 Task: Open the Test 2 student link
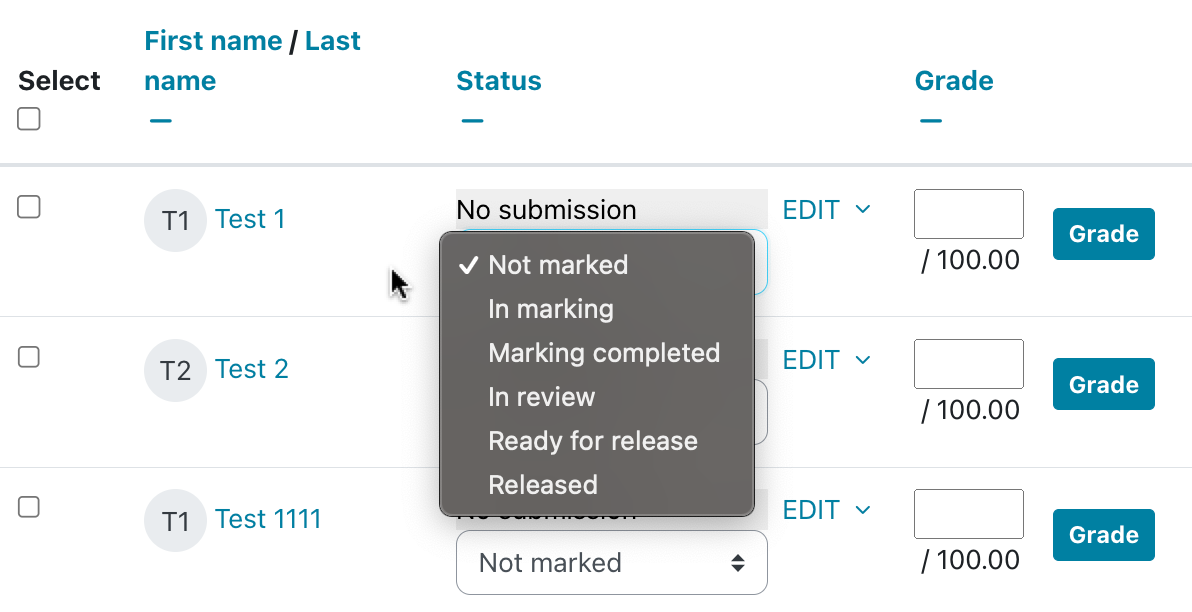tap(252, 369)
